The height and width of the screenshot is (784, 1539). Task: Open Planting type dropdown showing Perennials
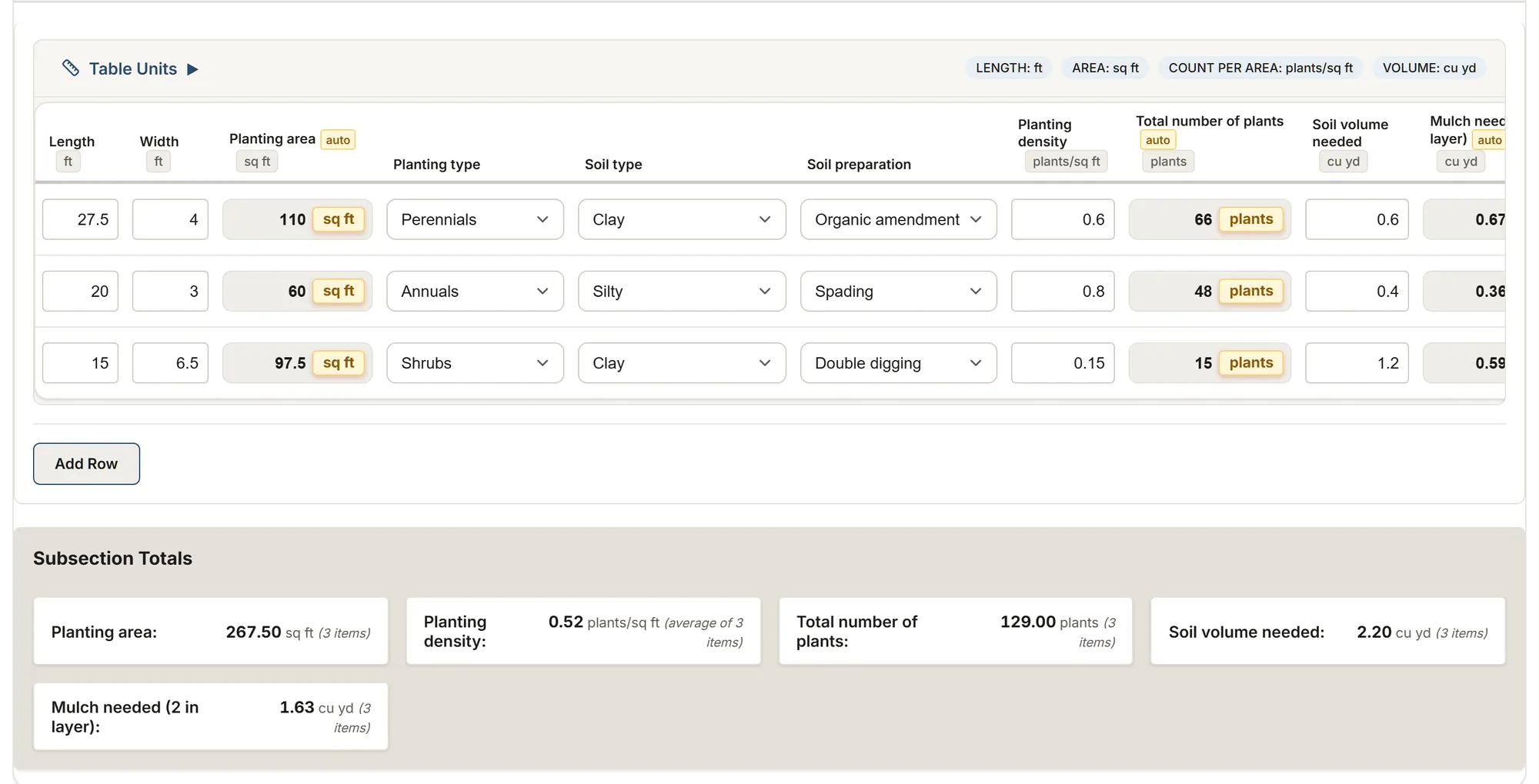[475, 219]
